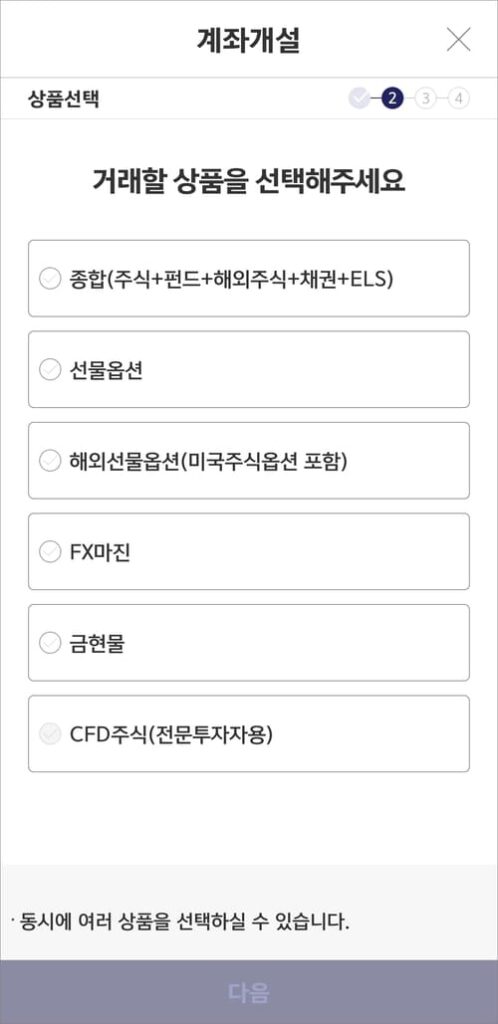
Task: Tick the check circle beside 선물옵션
Action: coord(50,370)
